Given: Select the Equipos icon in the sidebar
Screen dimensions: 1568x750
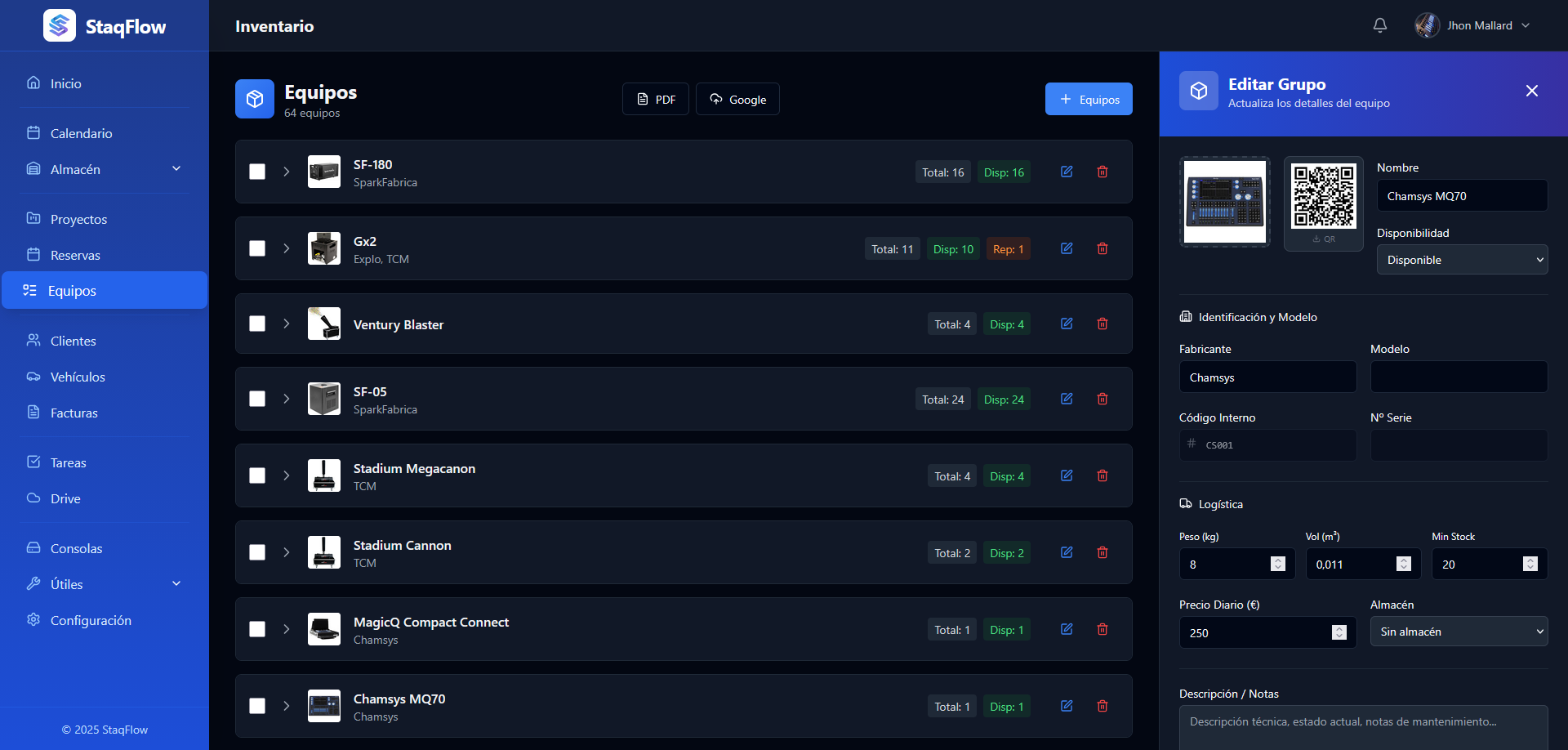Looking at the screenshot, I should (x=33, y=290).
